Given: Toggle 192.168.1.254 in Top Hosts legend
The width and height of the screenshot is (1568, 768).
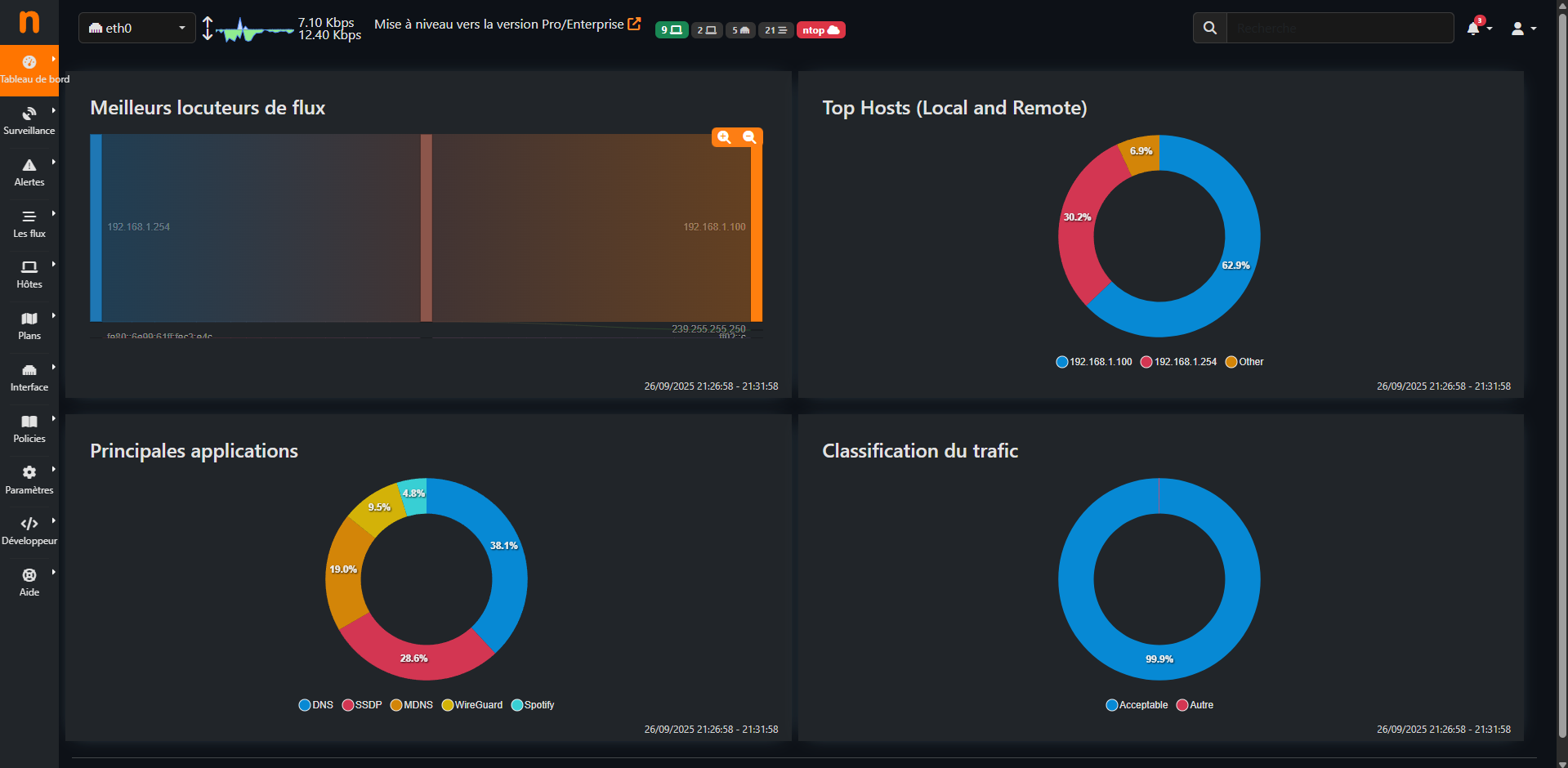Looking at the screenshot, I should [x=1178, y=362].
